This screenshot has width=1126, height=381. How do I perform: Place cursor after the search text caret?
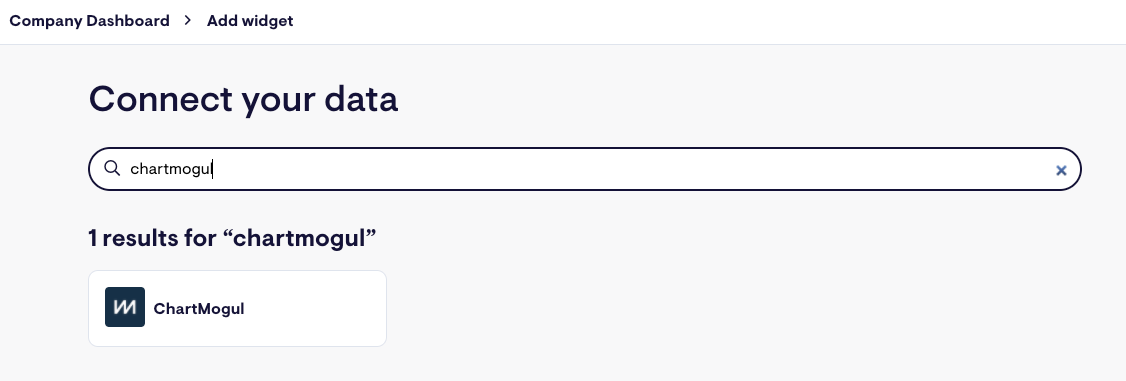tap(214, 169)
